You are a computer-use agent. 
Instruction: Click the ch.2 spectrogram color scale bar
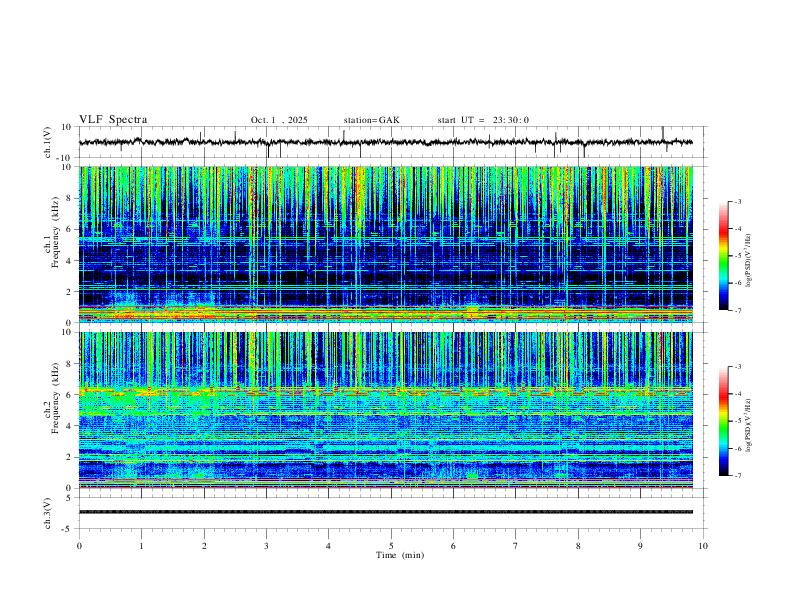click(724, 421)
